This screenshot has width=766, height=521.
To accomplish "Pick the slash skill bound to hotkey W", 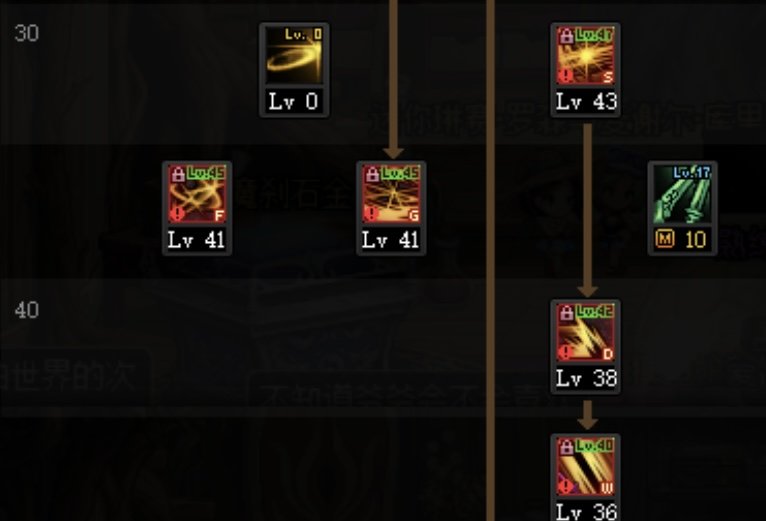I will point(586,467).
